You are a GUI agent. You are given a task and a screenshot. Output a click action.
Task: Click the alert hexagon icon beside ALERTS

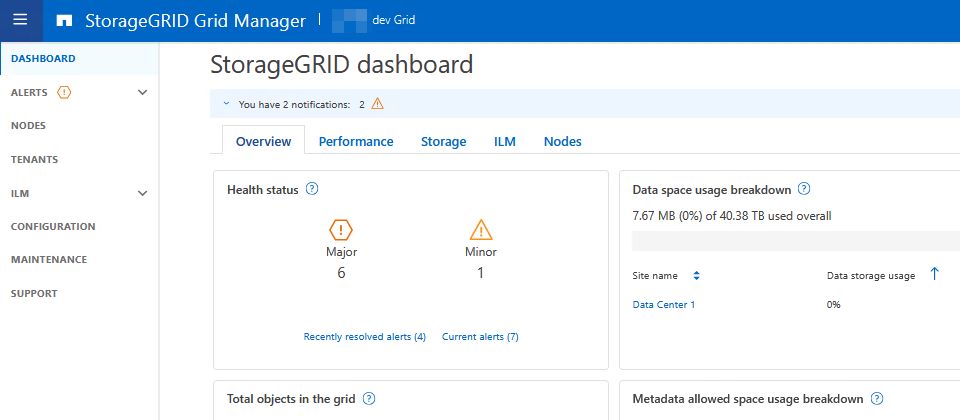pyautogui.click(x=64, y=92)
